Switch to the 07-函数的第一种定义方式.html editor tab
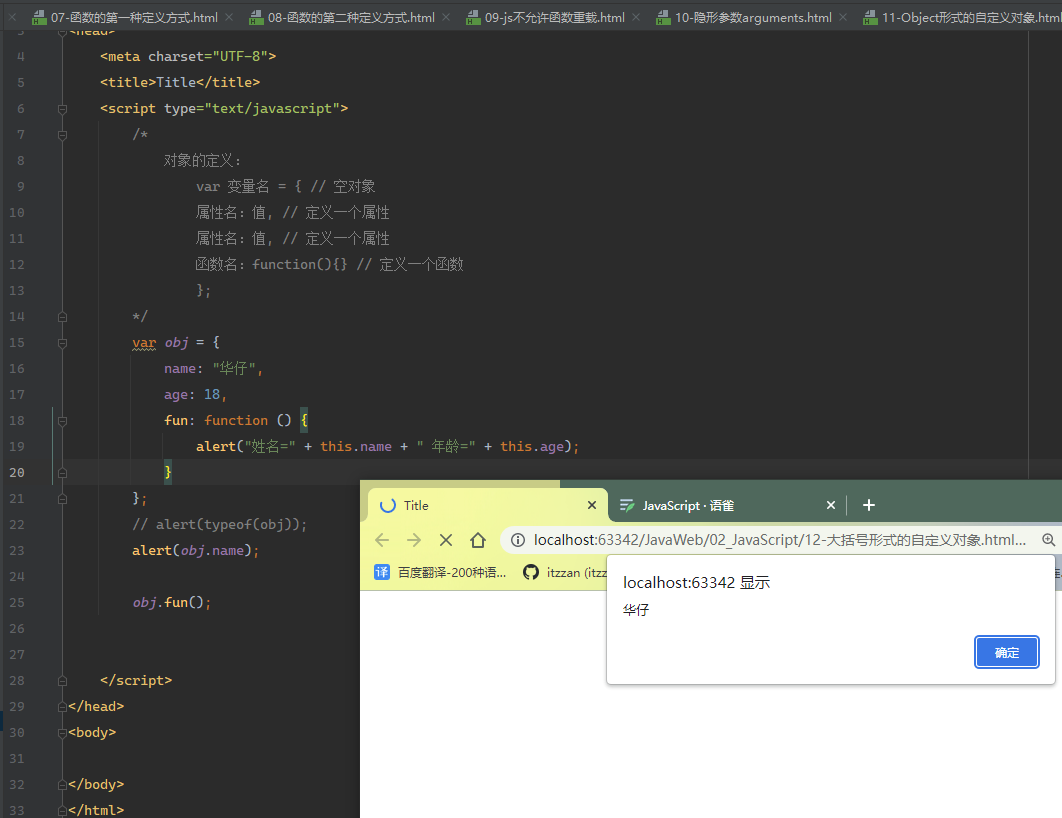This screenshot has width=1062, height=818. (x=134, y=18)
